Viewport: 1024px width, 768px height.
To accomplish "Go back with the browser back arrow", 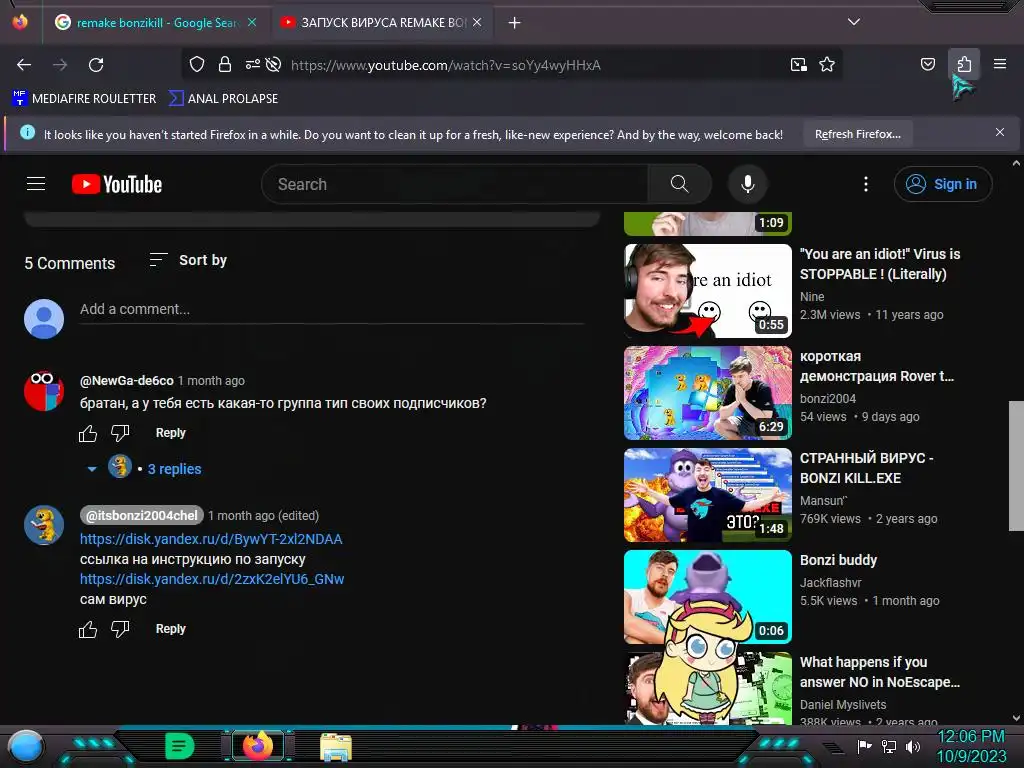I will (x=24, y=65).
